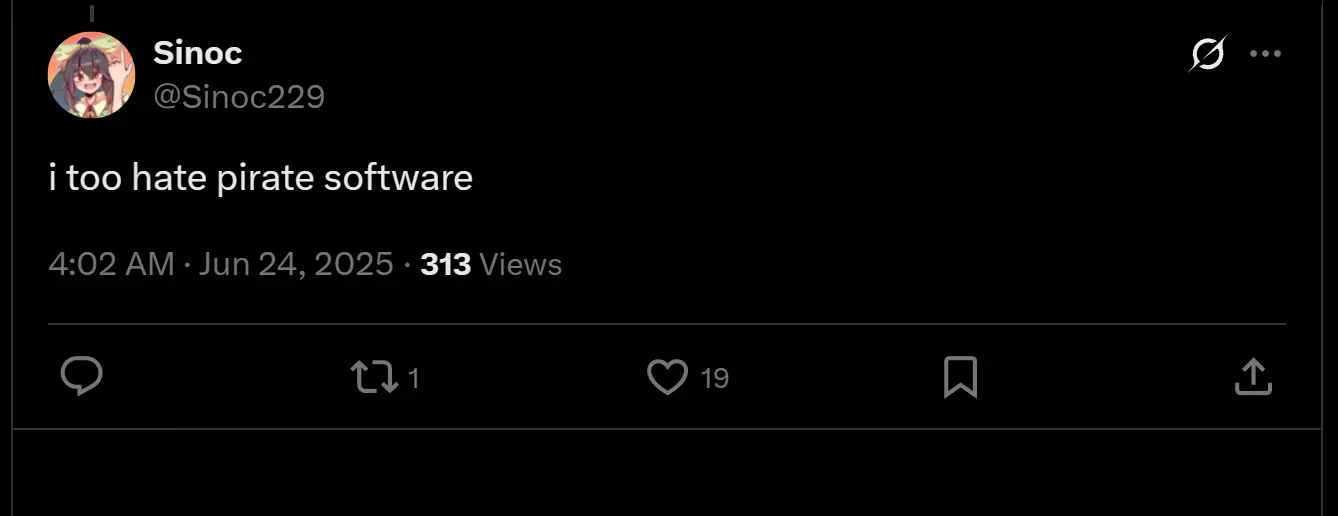Select the retweet count number 1
This screenshot has height=516, width=1338.
click(414, 379)
